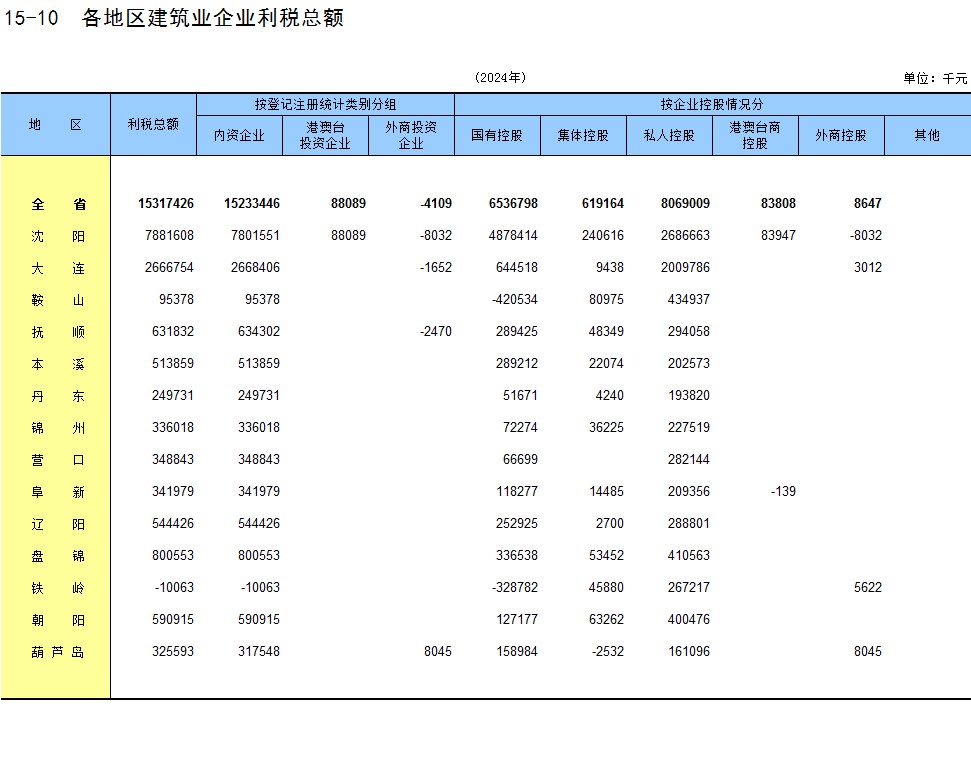Select the 内资企业 column header
Screen dimensions: 971x764
(x=239, y=135)
